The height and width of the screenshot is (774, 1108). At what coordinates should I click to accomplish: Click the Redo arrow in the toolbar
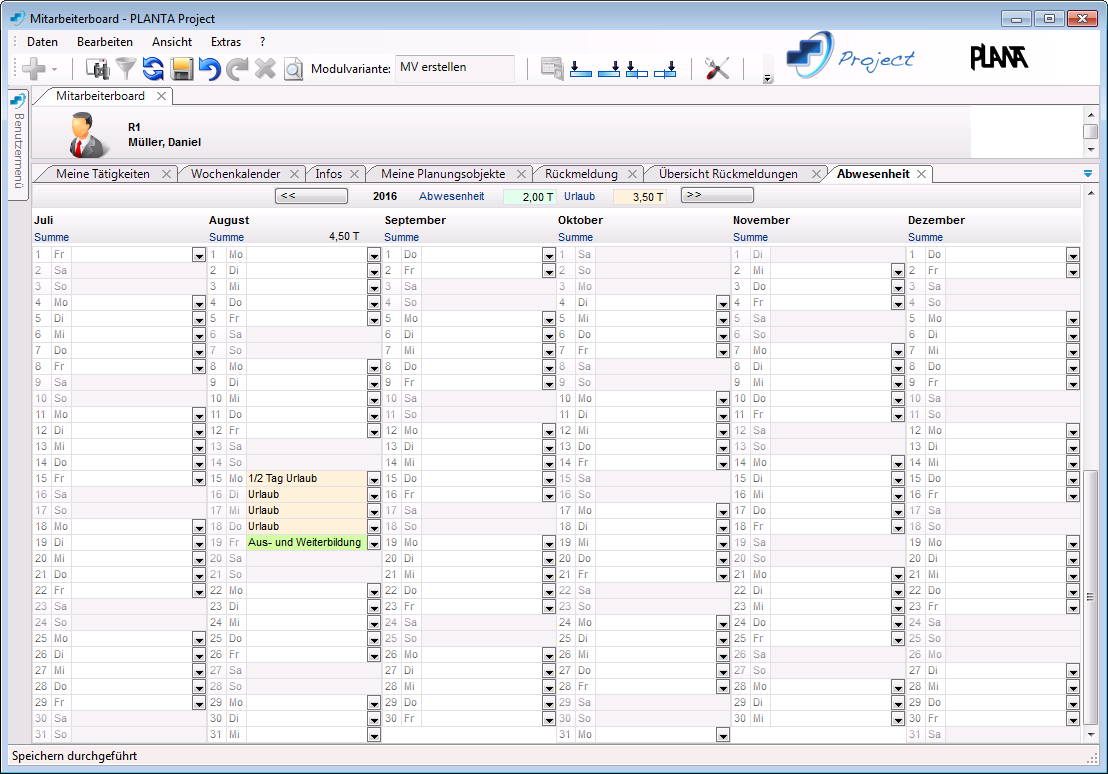(237, 68)
